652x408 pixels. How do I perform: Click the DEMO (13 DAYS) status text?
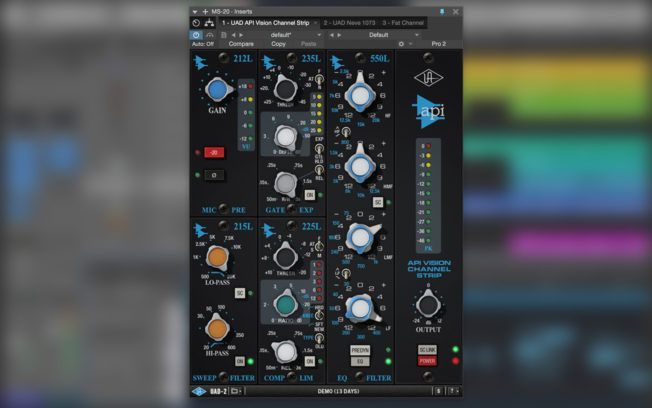[x=338, y=391]
